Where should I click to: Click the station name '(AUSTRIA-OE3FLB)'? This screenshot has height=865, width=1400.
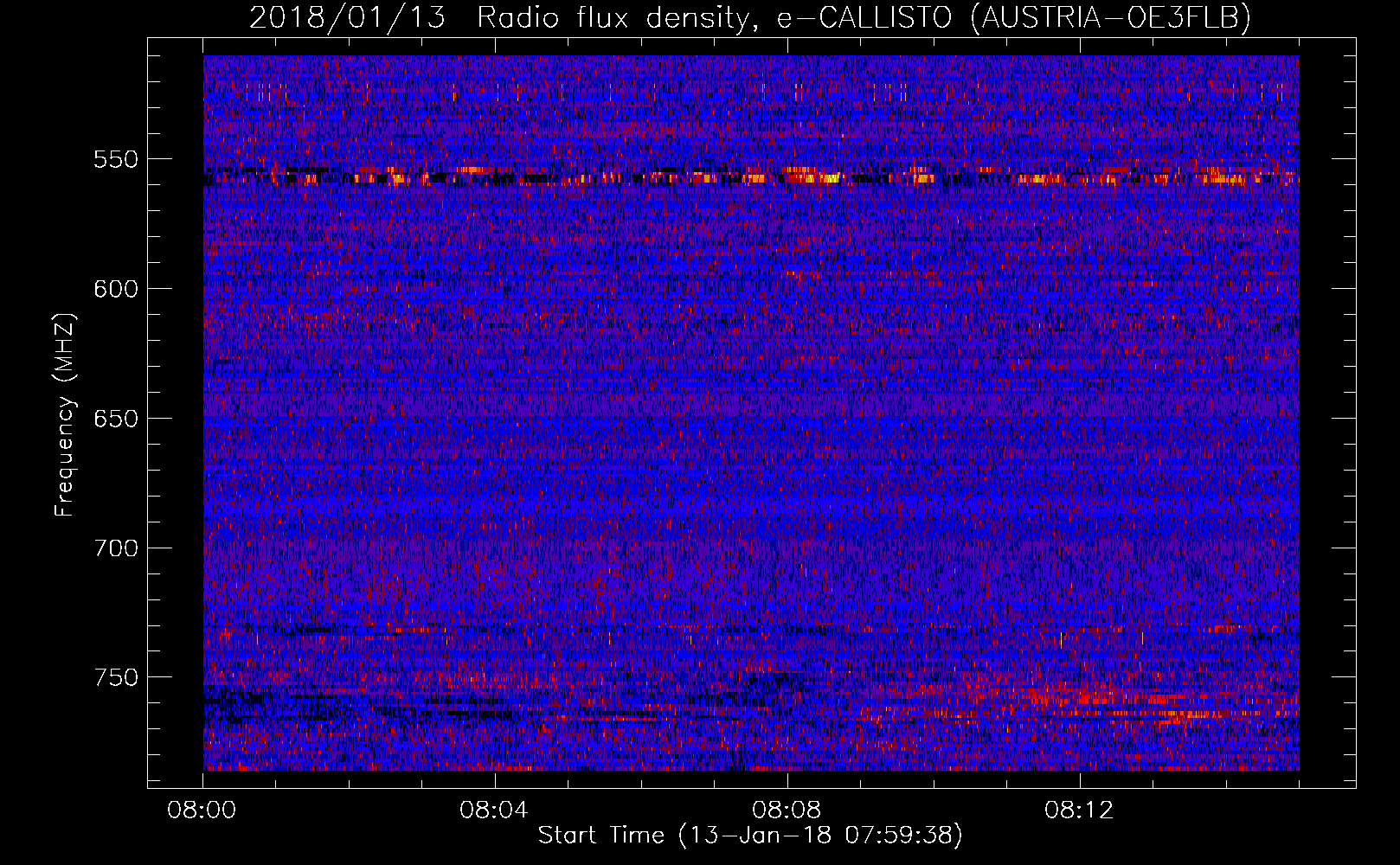[1111, 17]
